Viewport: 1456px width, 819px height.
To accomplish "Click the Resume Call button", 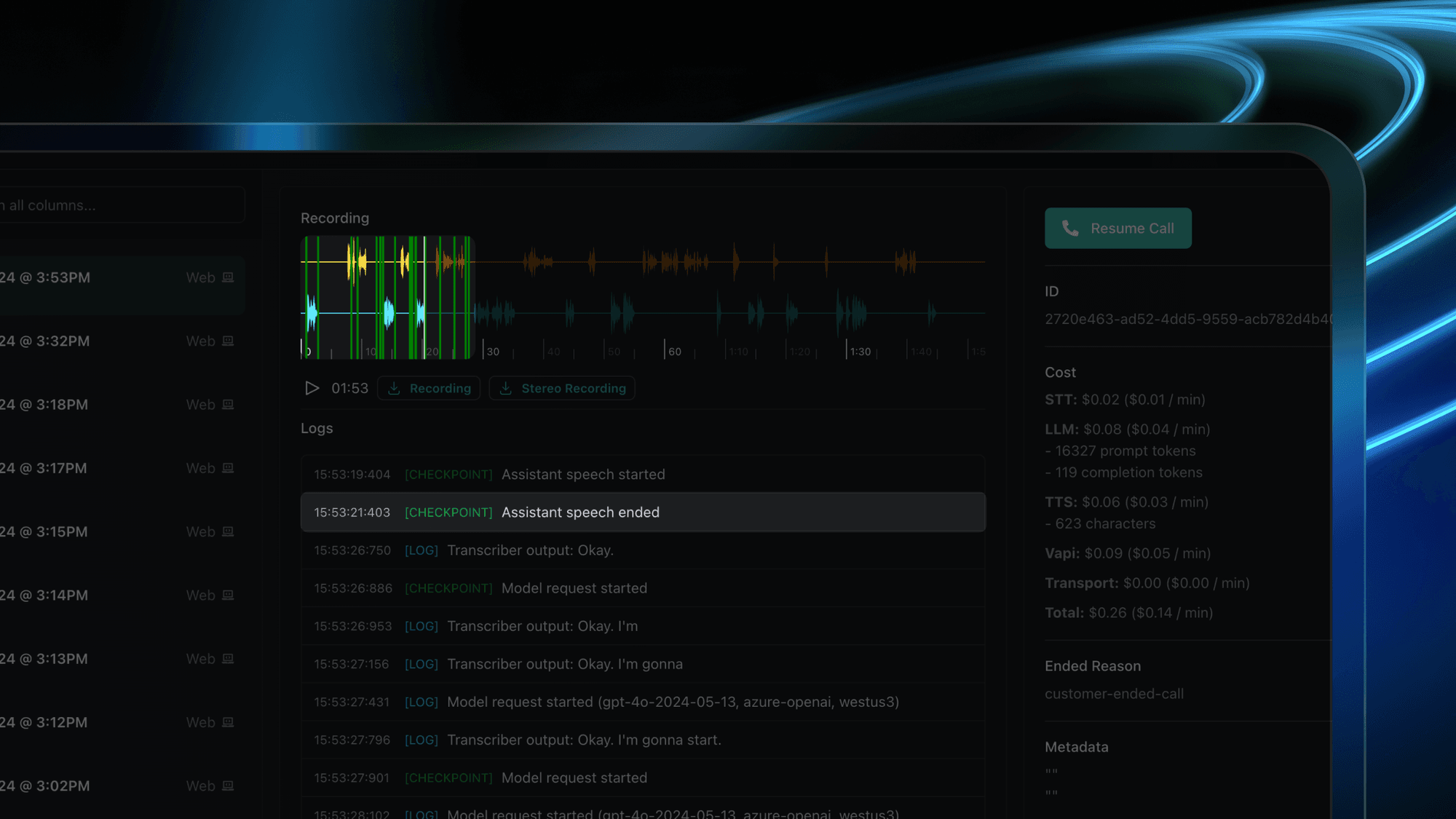I will (1118, 228).
